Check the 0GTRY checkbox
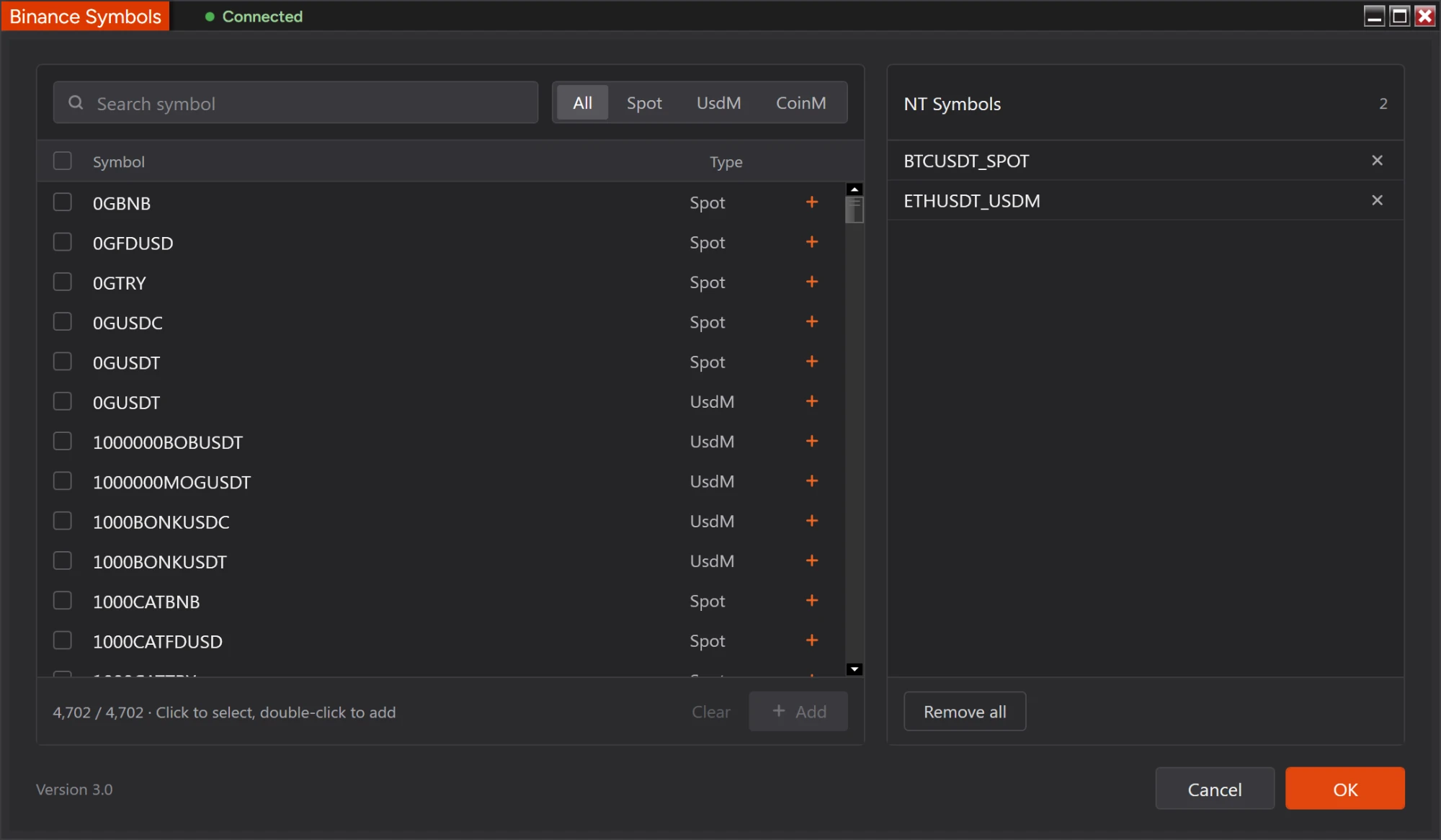 63,282
